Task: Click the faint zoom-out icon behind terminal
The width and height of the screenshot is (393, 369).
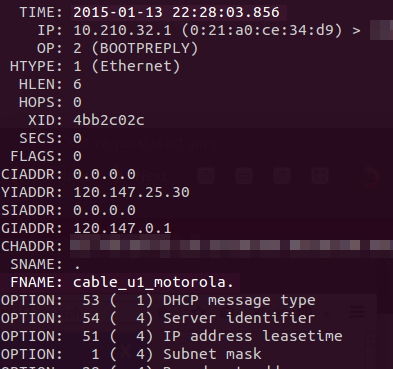Action: 244,176
